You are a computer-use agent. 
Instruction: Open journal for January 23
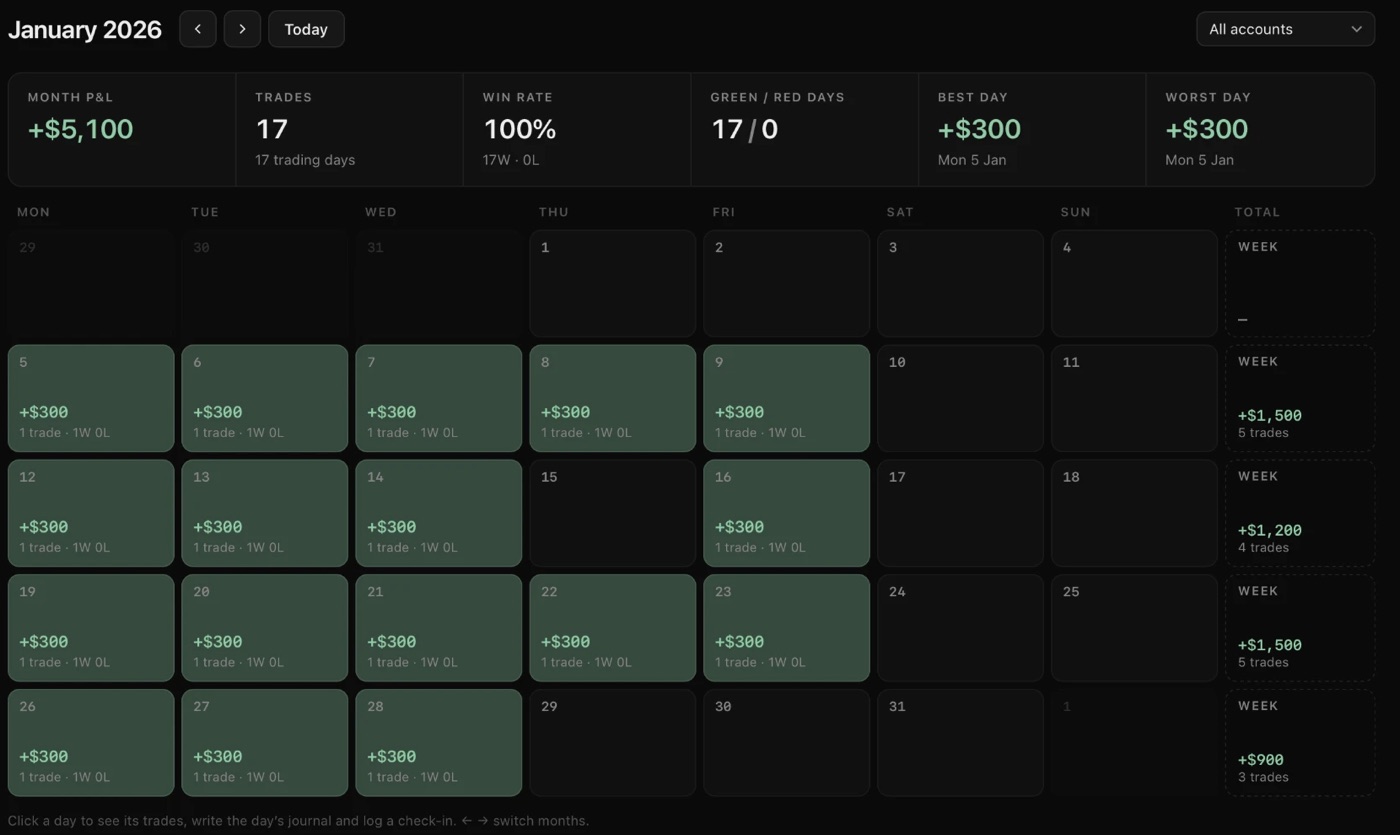(787, 628)
